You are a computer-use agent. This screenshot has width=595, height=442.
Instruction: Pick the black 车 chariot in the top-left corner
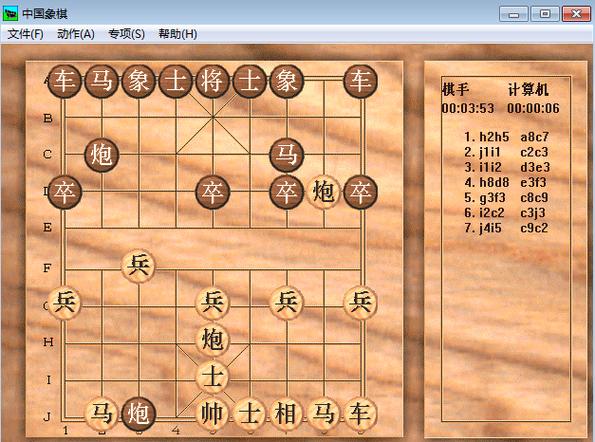[x=65, y=81]
